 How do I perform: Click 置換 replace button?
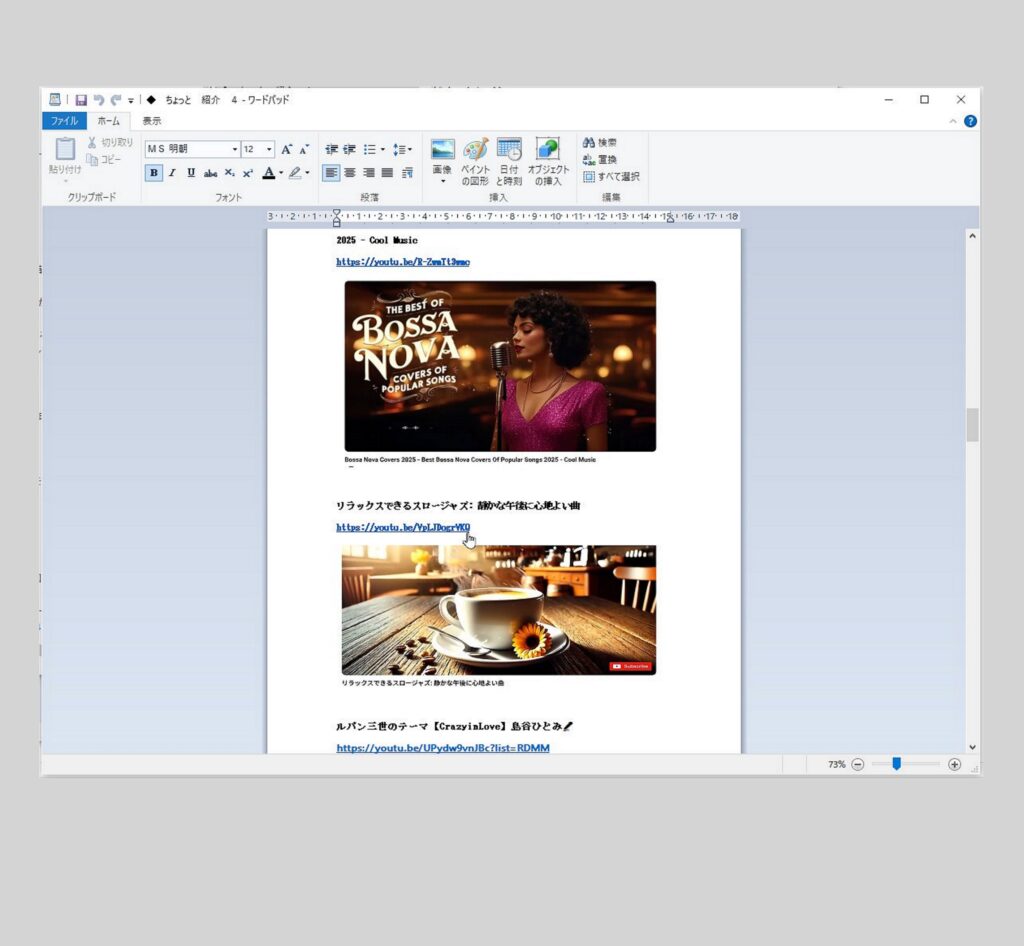click(x=600, y=159)
